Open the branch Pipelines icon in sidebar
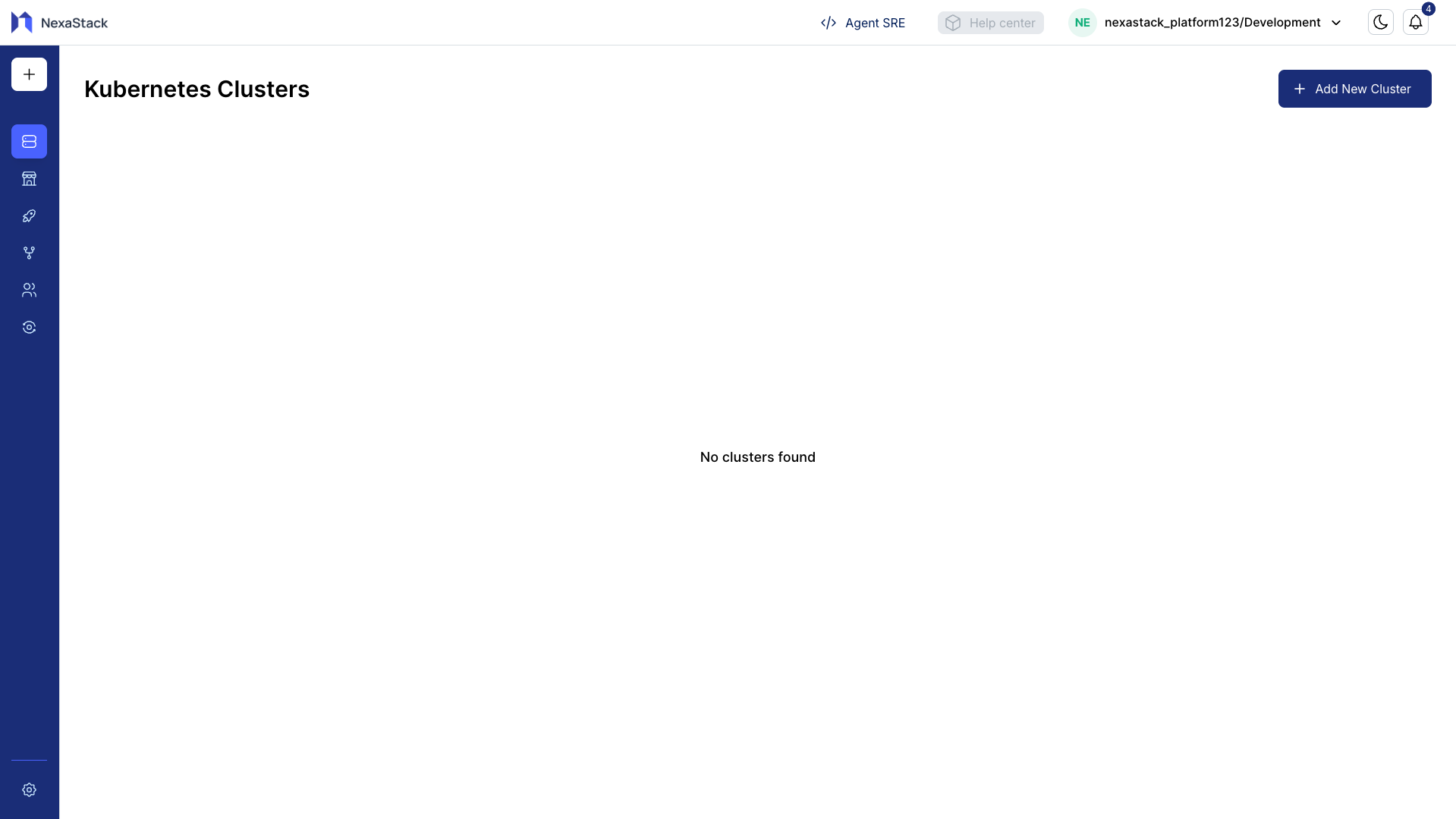Image resolution: width=1456 pixels, height=819 pixels. [29, 253]
